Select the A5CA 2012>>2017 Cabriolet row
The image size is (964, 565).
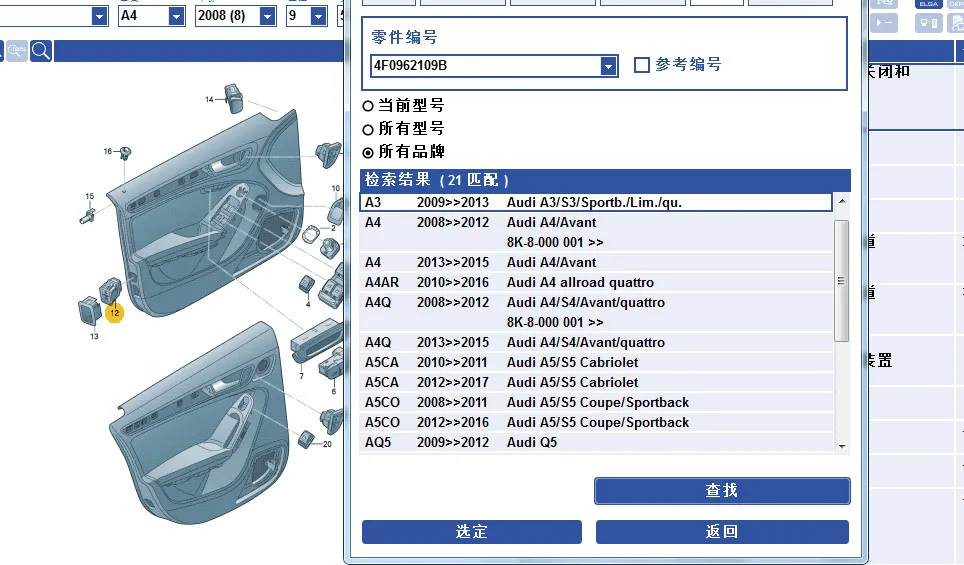pyautogui.click(x=596, y=382)
